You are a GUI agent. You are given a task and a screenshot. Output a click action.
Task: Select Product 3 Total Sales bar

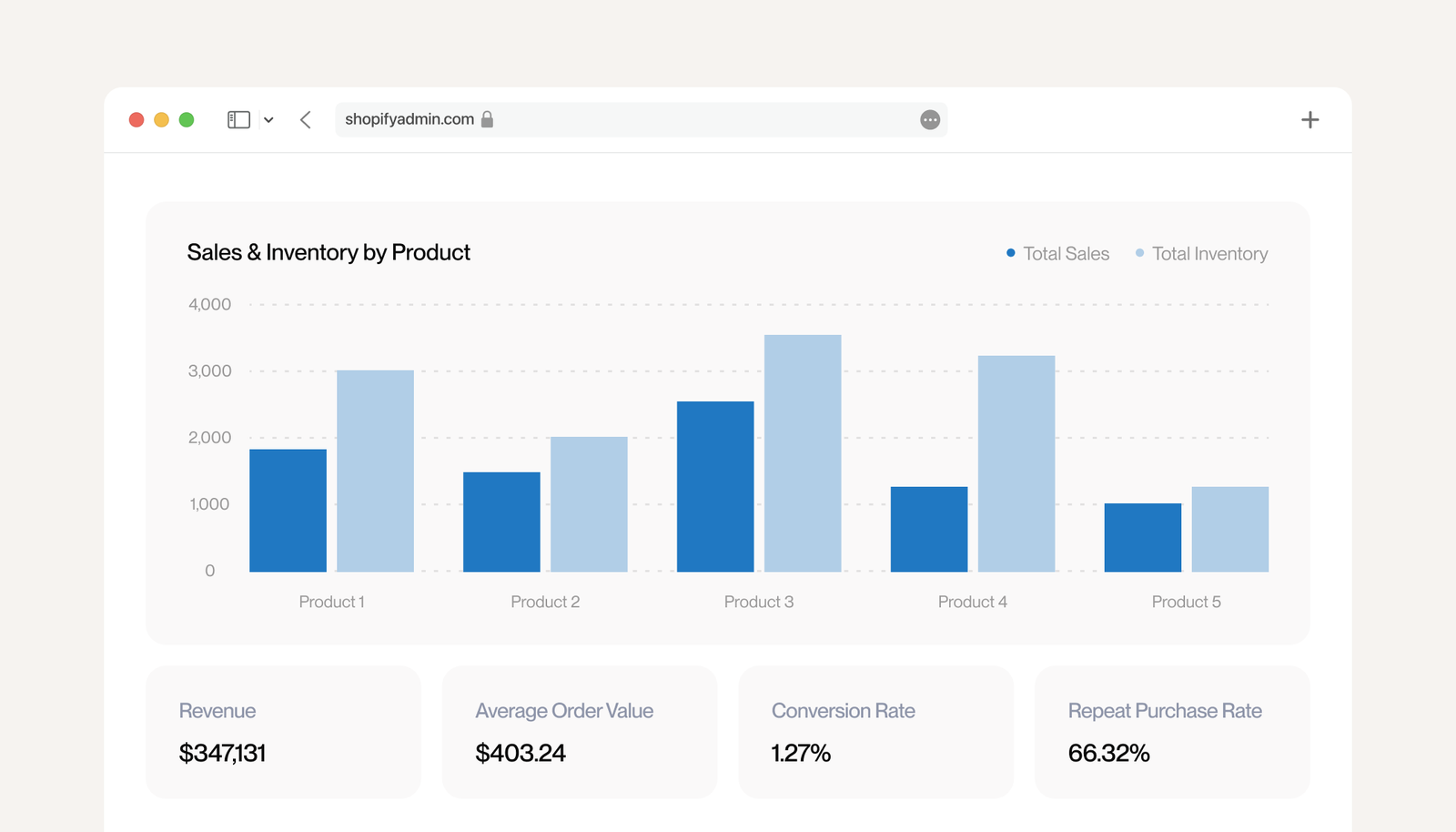(x=715, y=486)
